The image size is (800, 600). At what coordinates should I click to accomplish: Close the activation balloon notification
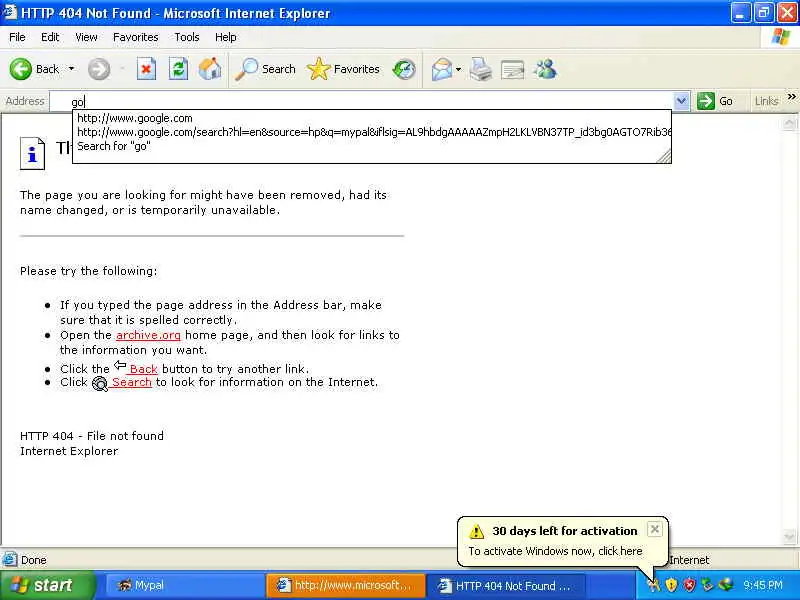tap(655, 529)
